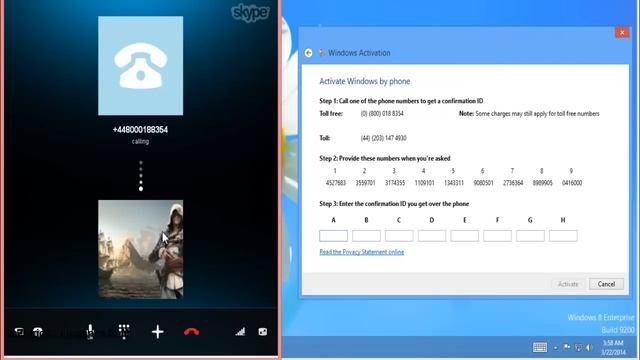
Task: Go back in Windows Activation wizard
Action: coord(309,53)
